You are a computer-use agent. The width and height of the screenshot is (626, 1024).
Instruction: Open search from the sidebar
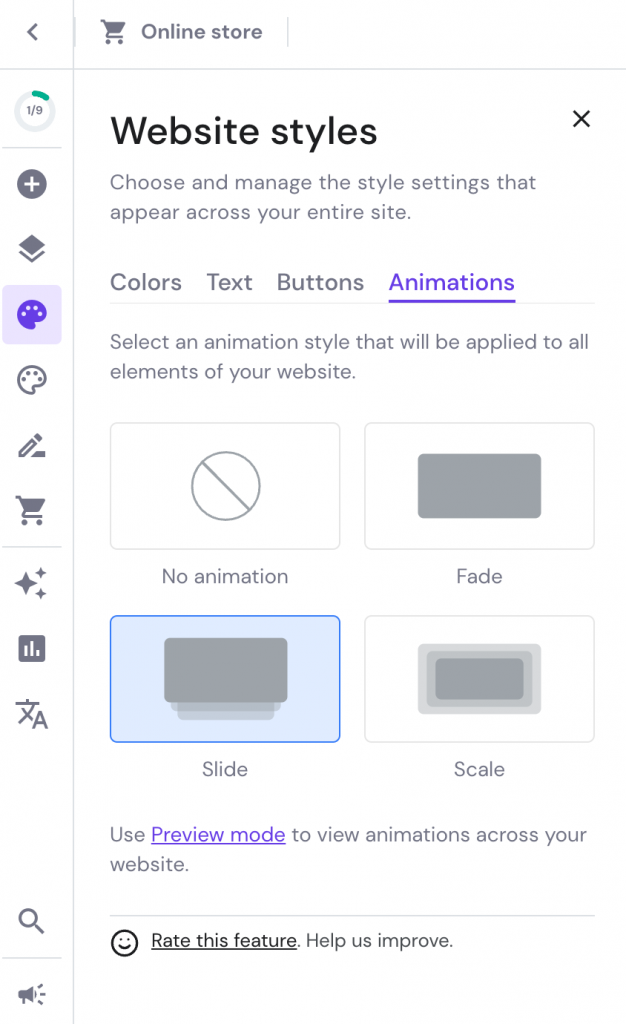(x=31, y=921)
